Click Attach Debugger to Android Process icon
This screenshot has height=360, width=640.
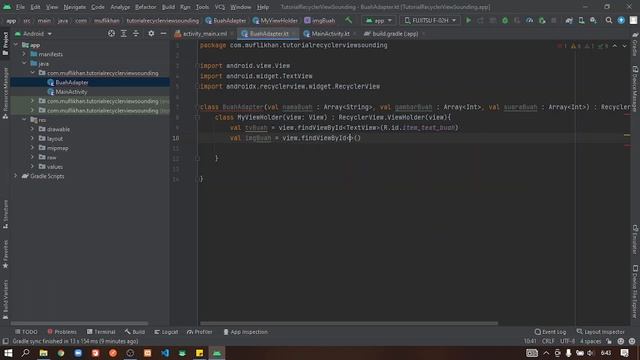(542, 20)
